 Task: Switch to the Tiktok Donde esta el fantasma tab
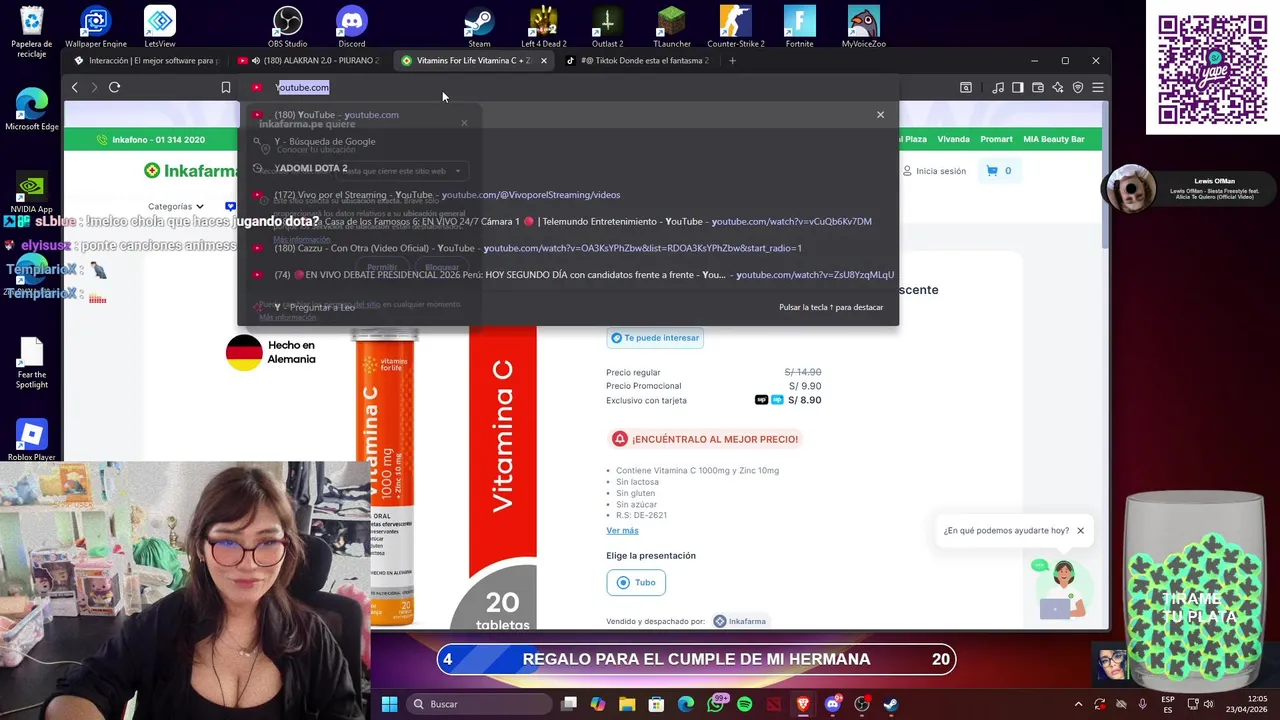638,61
